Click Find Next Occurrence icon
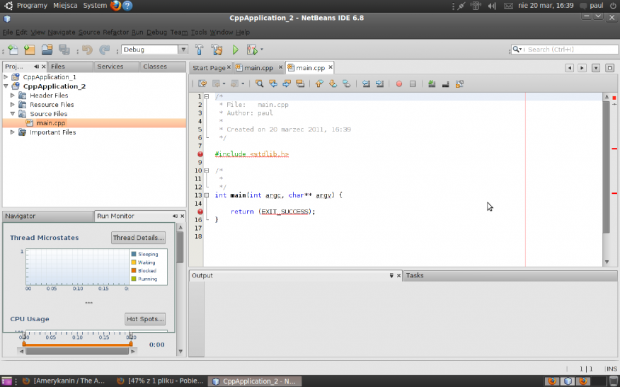Image resolution: width=620 pixels, height=387 pixels. point(287,84)
